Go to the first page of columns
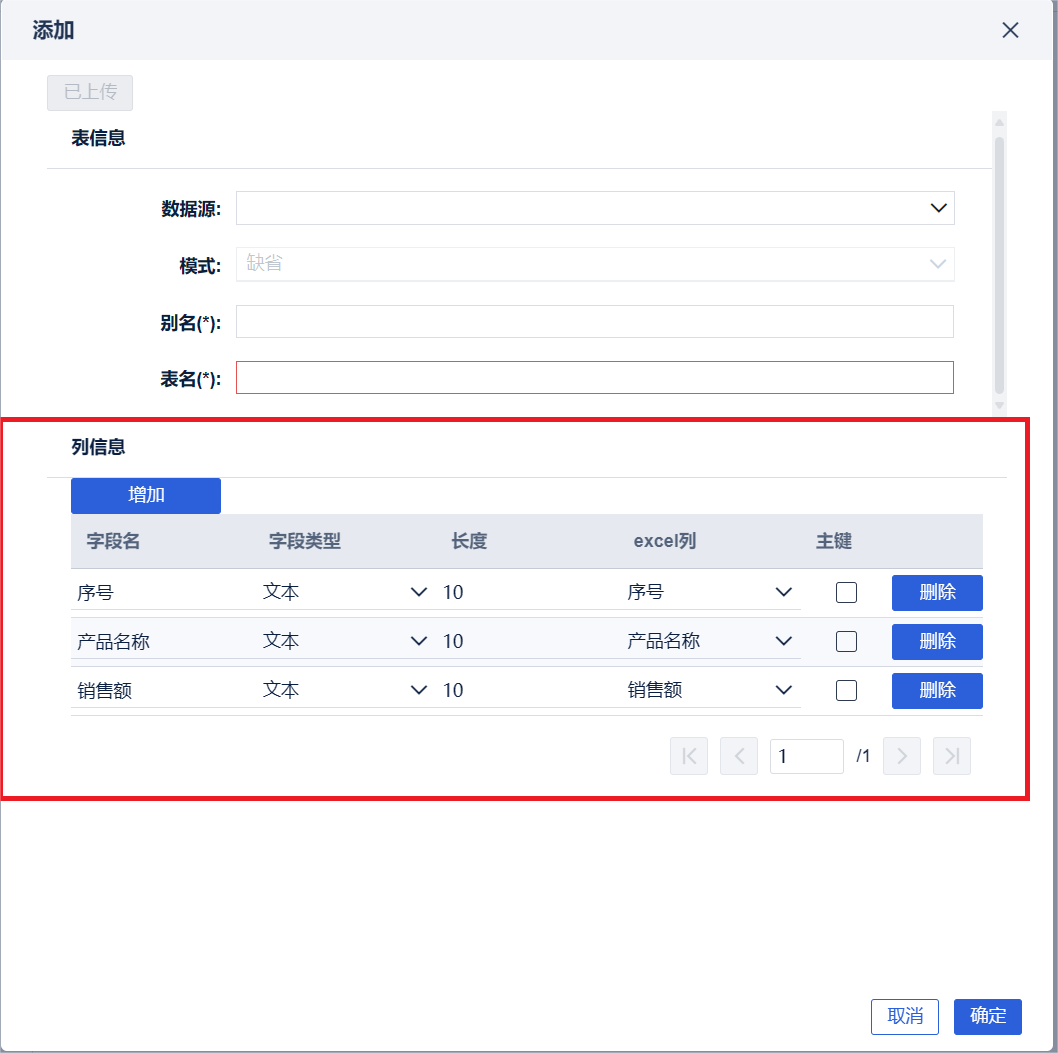 click(689, 756)
